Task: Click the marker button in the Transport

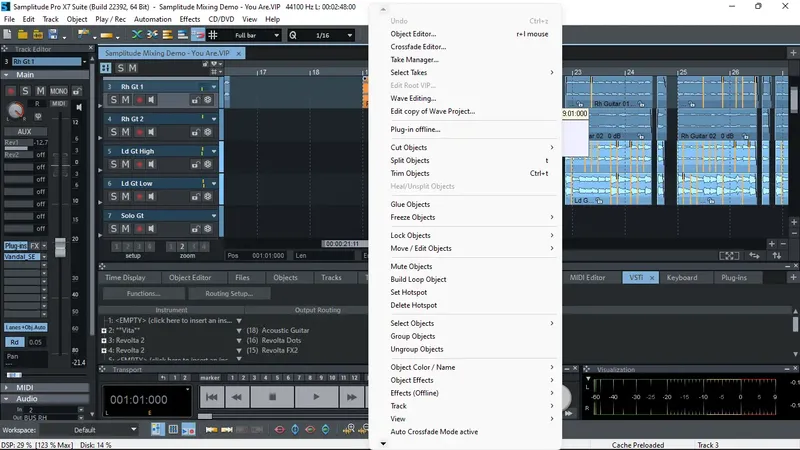Action: tap(210, 378)
